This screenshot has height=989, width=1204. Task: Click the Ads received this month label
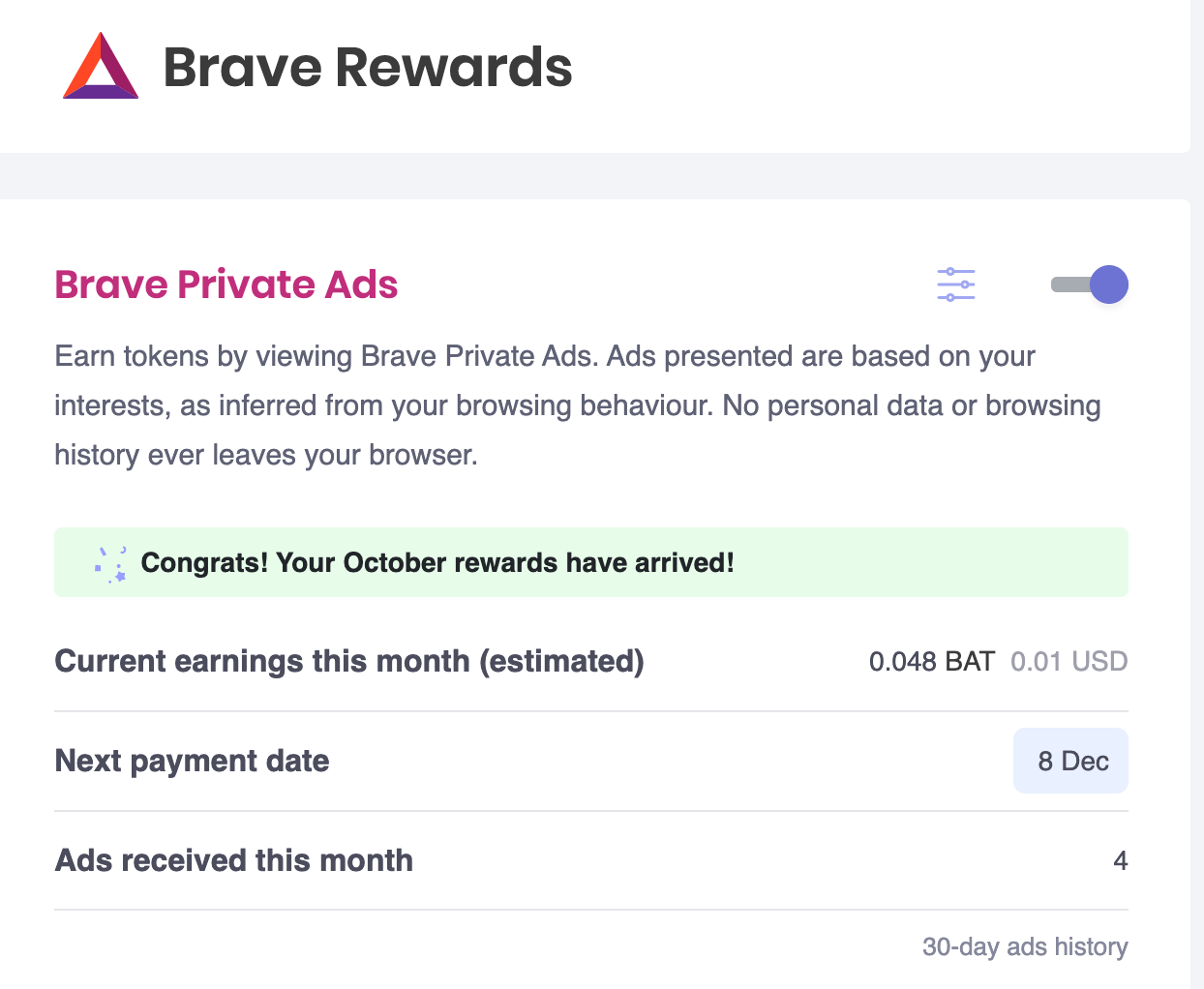(x=233, y=859)
